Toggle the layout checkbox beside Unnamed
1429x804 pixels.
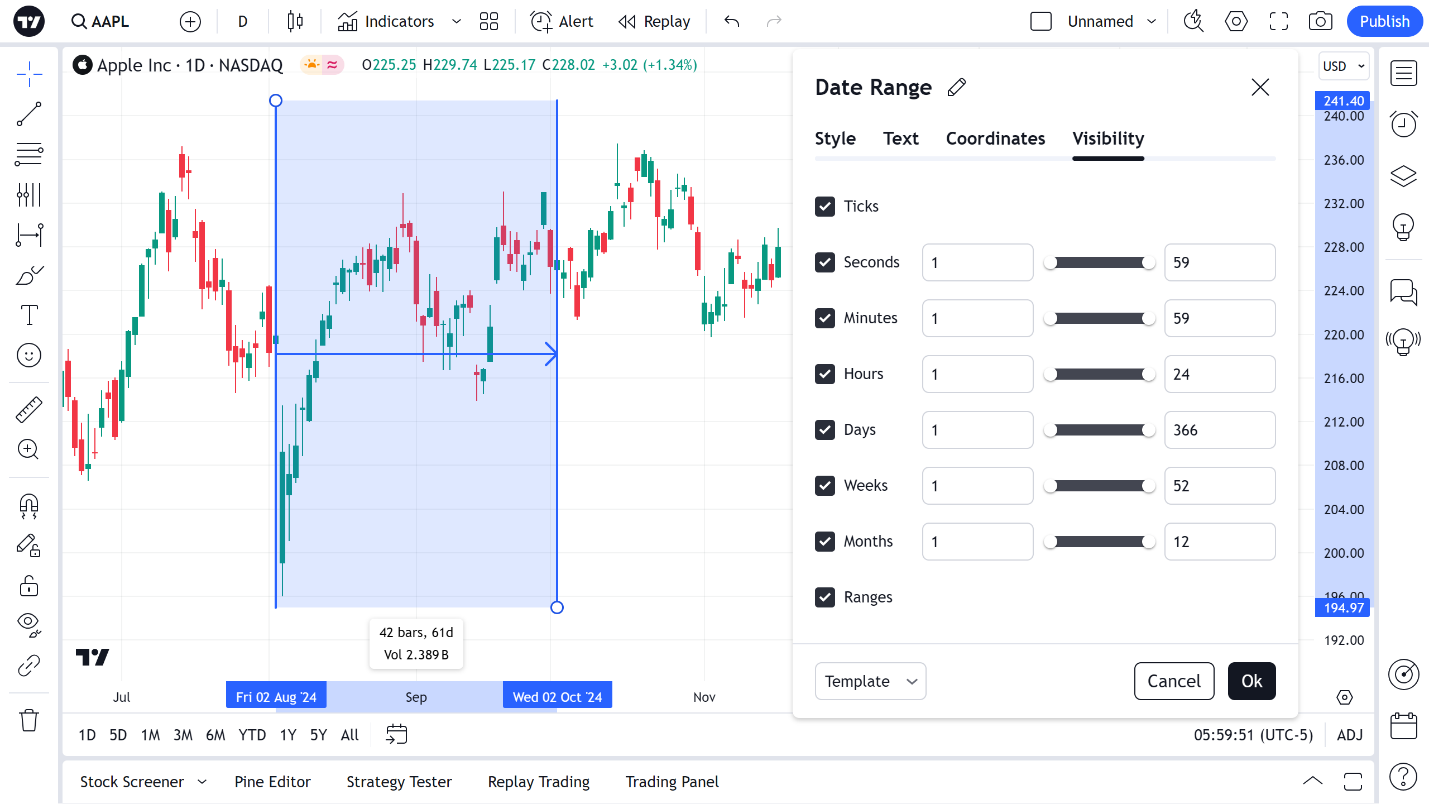pyautogui.click(x=1041, y=21)
